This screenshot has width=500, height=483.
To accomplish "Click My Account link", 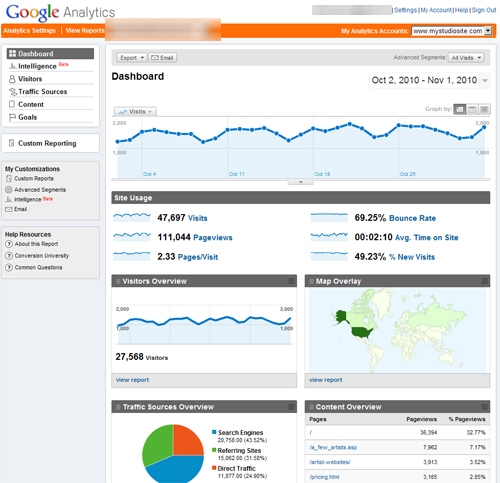I will click(x=436, y=10).
